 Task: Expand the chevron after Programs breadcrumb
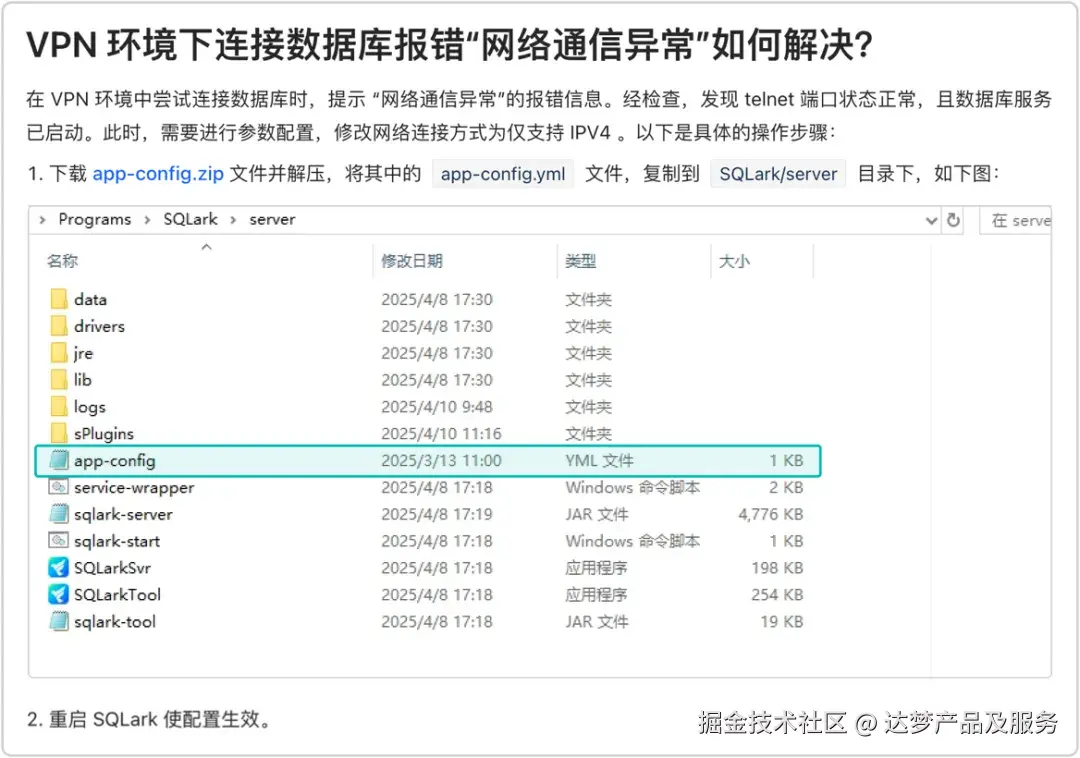tap(147, 220)
